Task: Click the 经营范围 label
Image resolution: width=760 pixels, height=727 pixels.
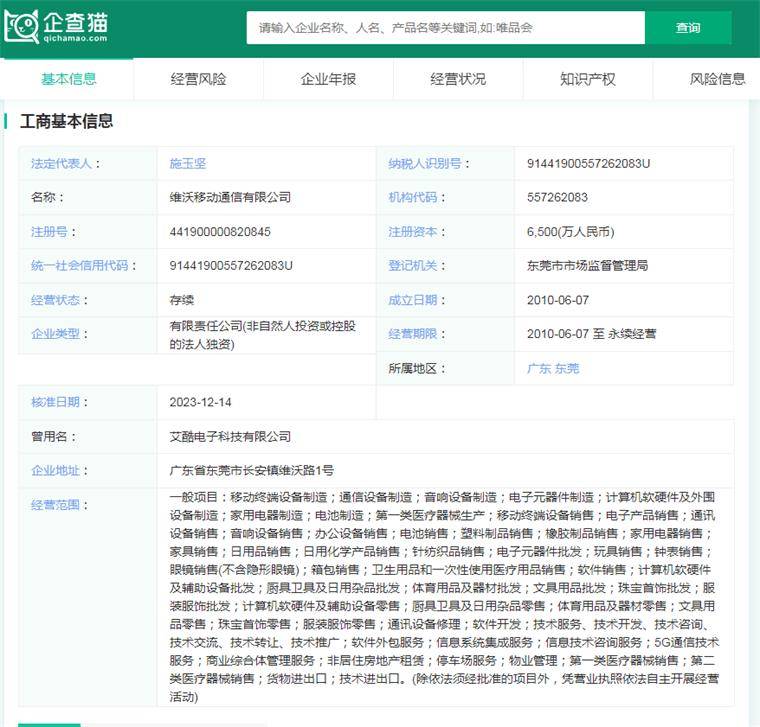Action: coord(55,505)
